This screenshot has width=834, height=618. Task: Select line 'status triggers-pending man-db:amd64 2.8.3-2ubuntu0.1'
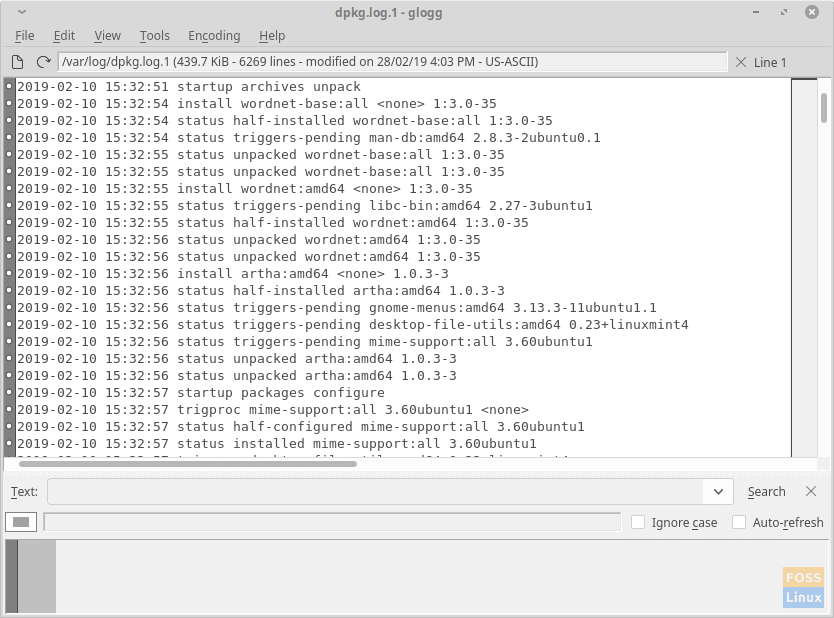308,137
